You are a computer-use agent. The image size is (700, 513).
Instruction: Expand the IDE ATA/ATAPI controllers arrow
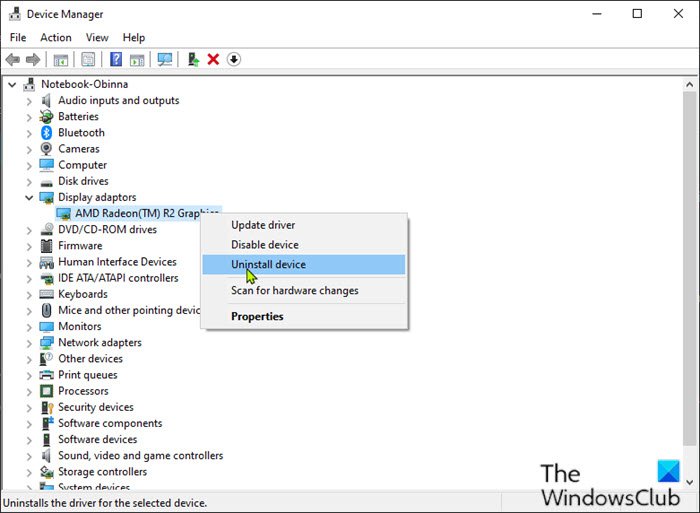(x=29, y=279)
